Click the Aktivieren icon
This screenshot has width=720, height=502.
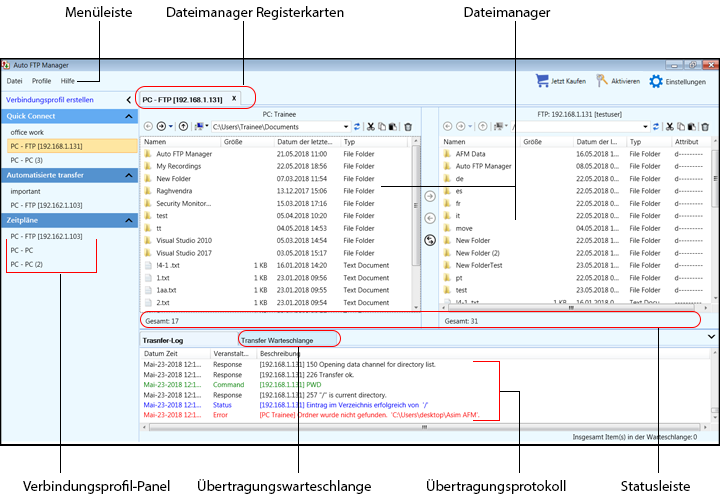(x=603, y=82)
